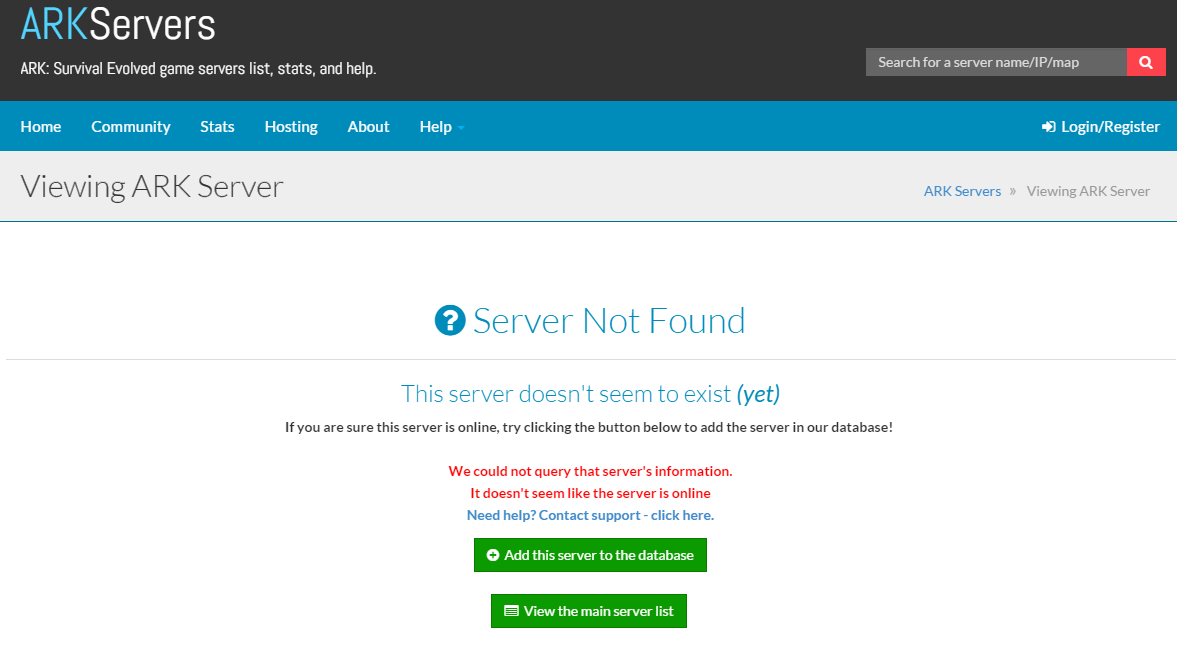Open the Community menu item
Screen dimensions: 1177x668
131,127
